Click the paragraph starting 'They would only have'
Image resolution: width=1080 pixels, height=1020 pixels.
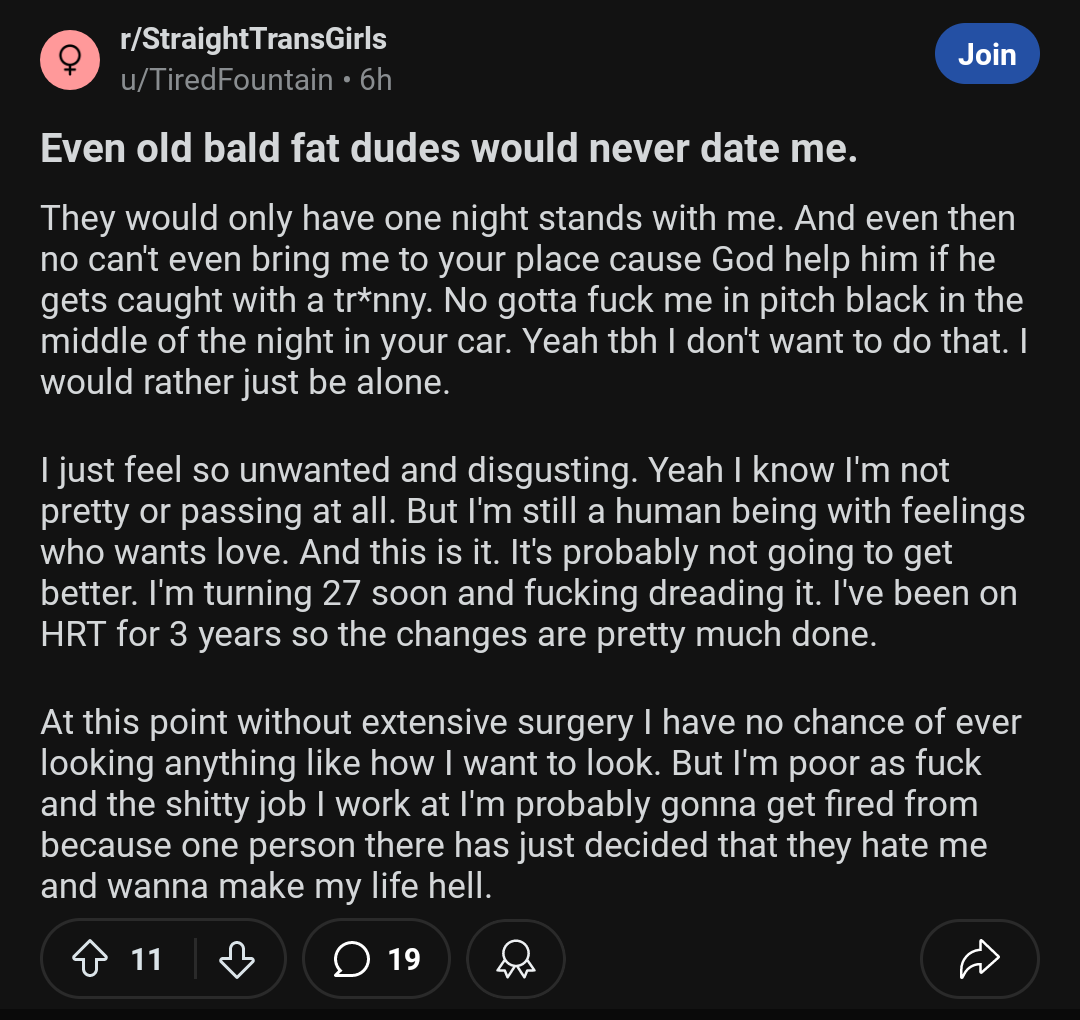pyautogui.click(x=534, y=300)
